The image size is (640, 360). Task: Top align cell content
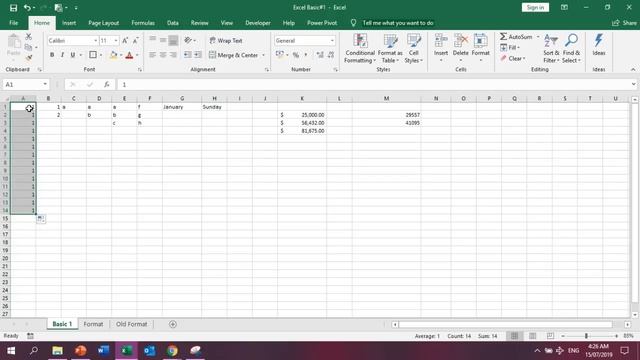coord(152,40)
